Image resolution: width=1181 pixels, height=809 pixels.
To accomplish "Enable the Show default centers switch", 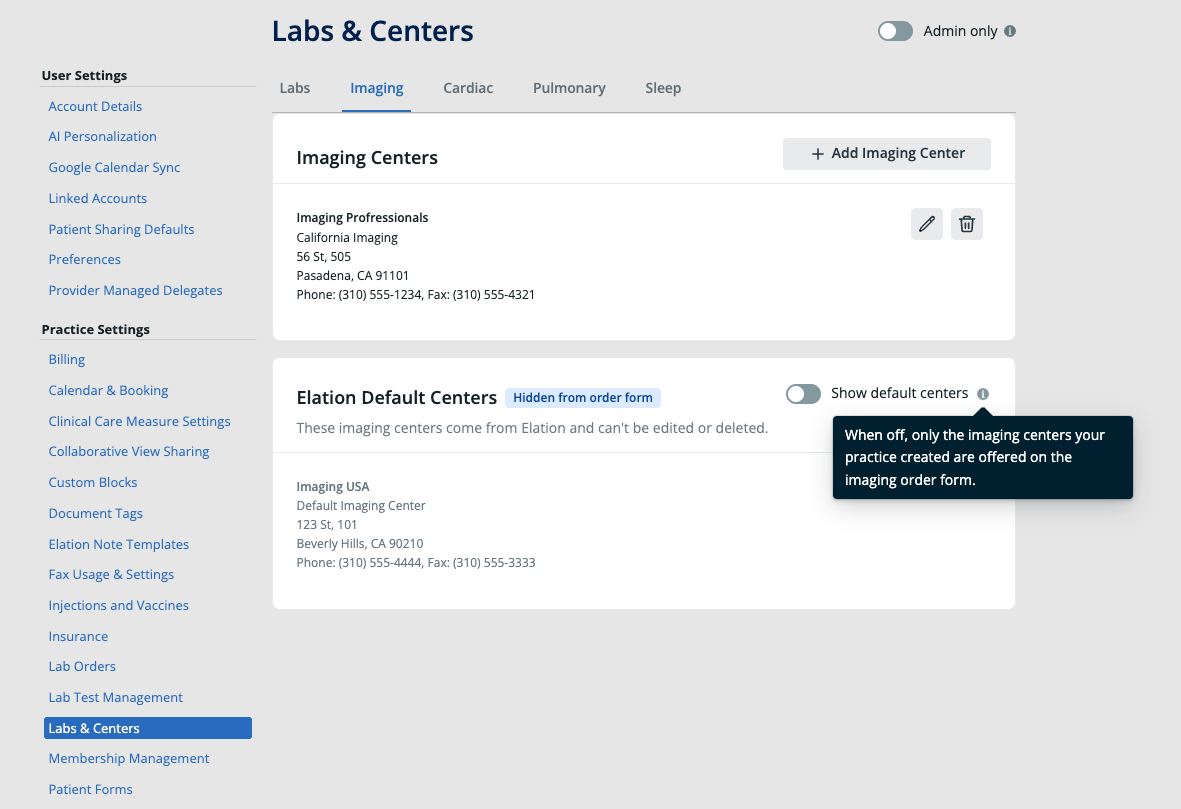I will click(803, 394).
